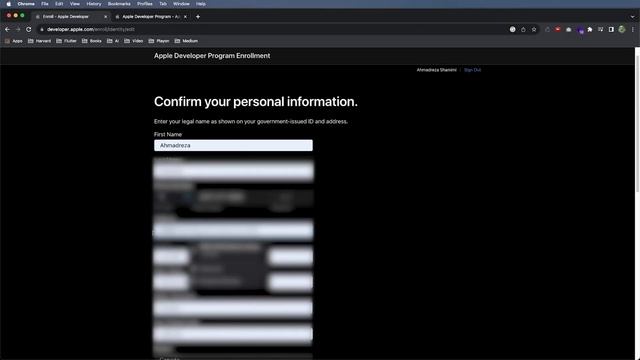The image size is (640, 360).
Task: Close the Enroll - Apple Developer tab
Action: coord(105,17)
